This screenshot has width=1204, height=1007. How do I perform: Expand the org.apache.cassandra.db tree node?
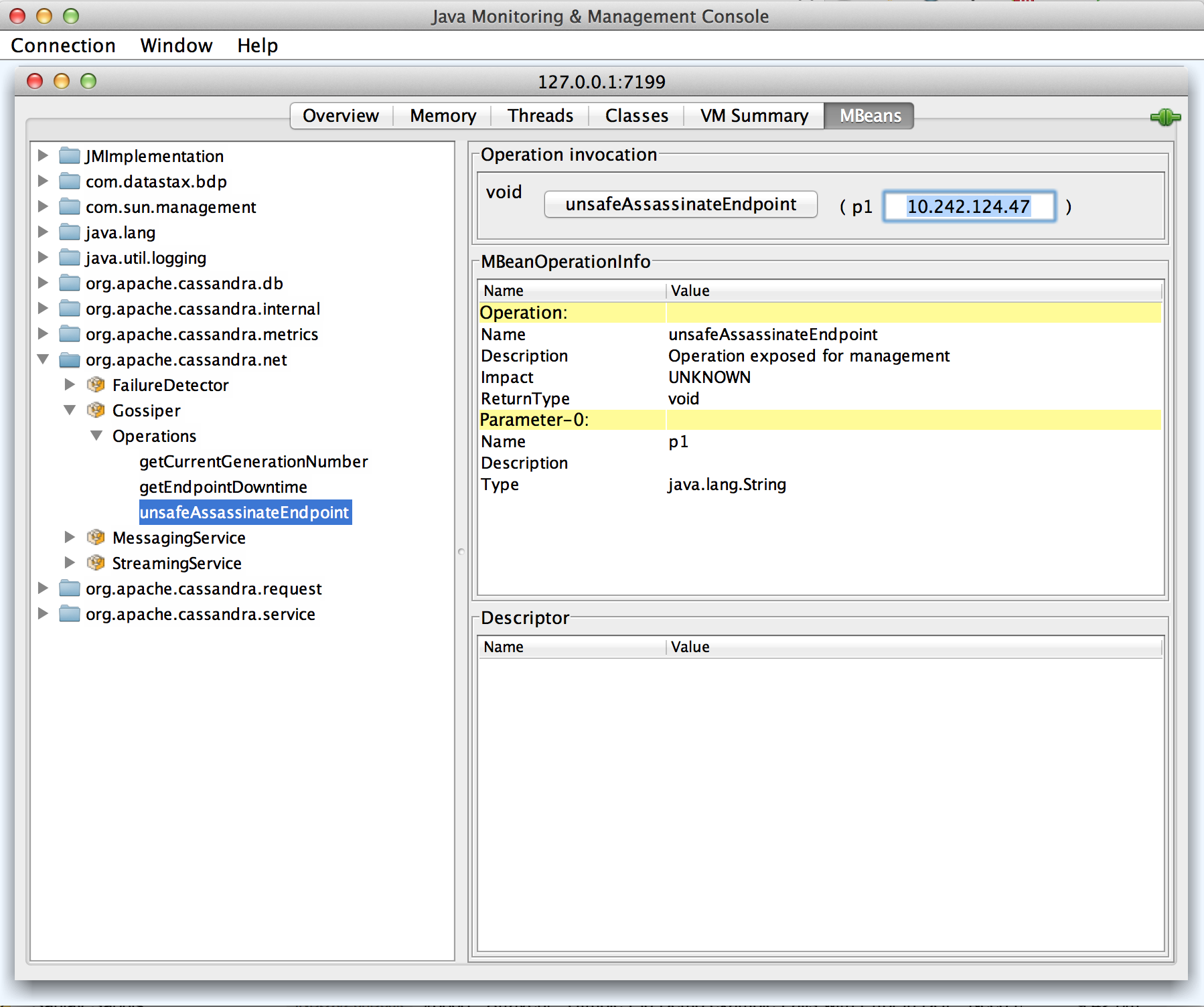point(43,283)
